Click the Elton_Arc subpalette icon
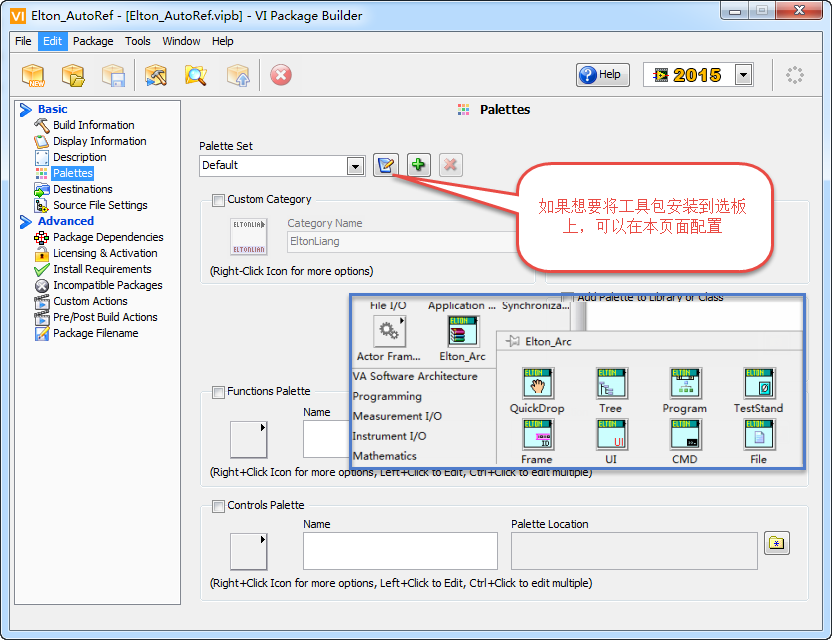Image resolution: width=832 pixels, height=640 pixels. point(463,331)
